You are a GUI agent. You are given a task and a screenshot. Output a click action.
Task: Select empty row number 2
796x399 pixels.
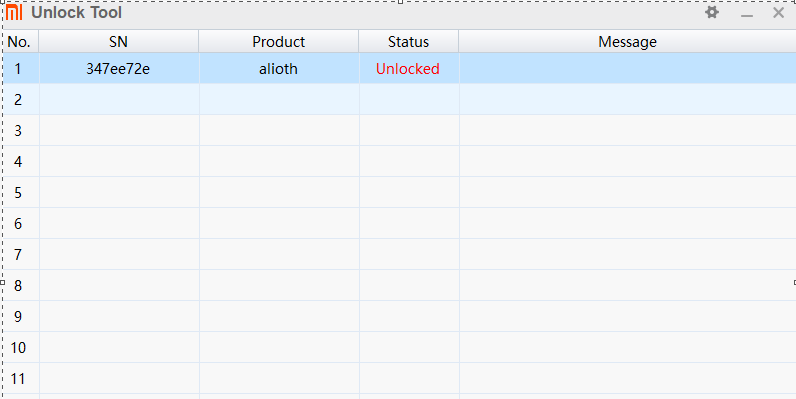400,99
